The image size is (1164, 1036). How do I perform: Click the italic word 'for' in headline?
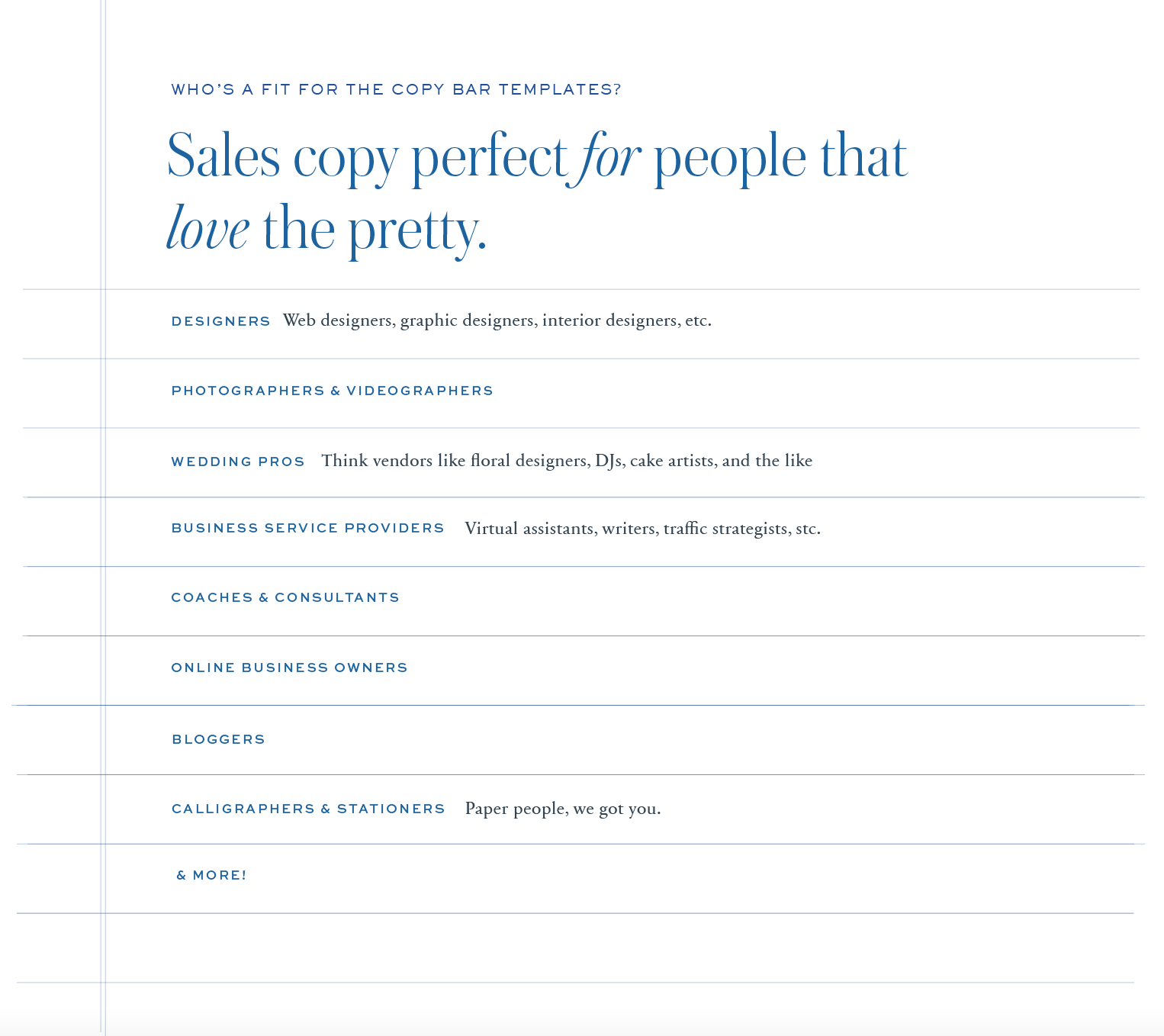609,157
